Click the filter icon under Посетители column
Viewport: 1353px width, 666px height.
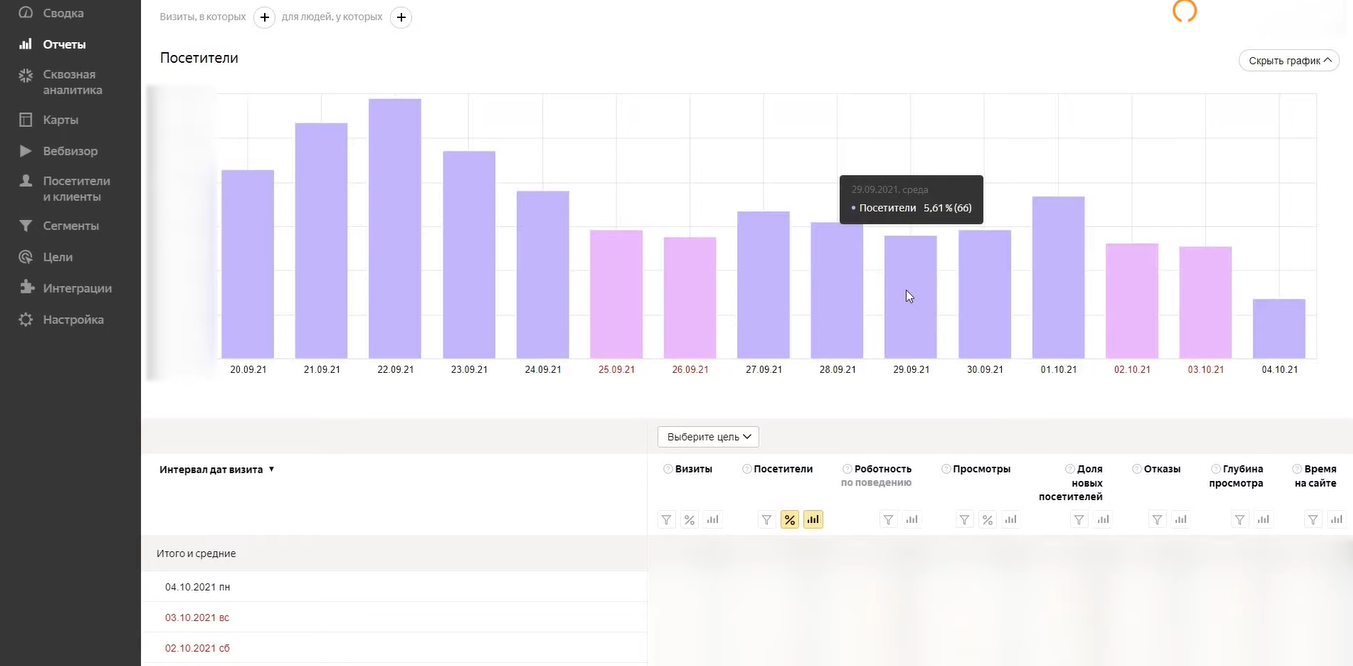(766, 520)
